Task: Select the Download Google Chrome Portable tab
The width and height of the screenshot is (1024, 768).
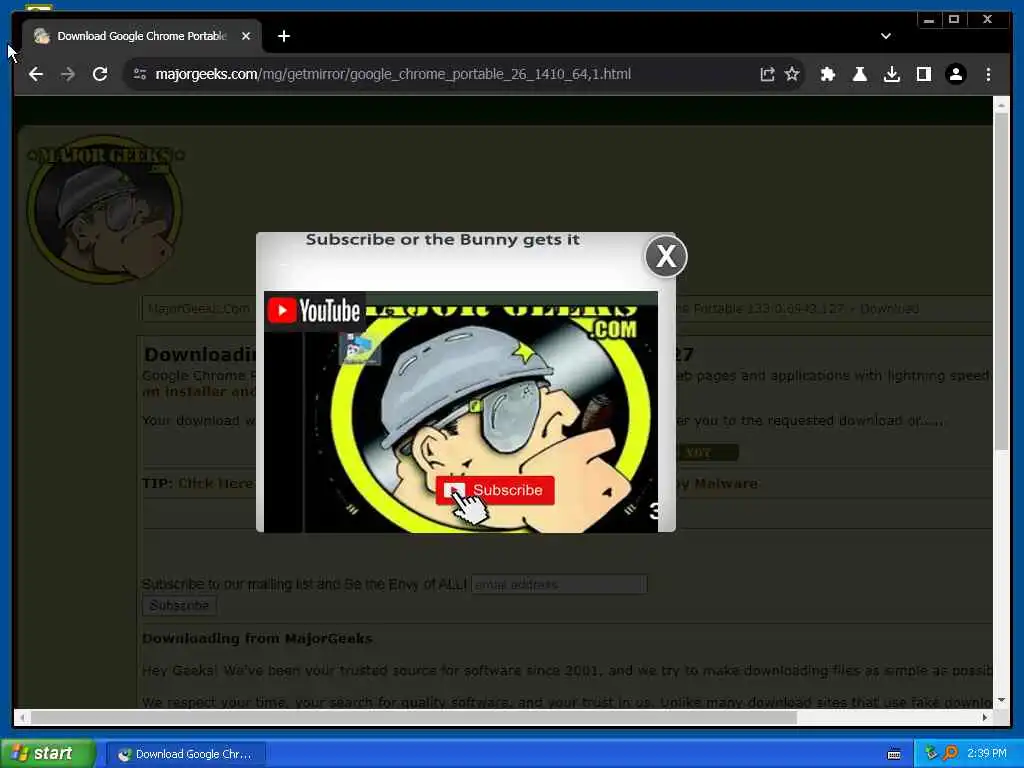Action: coord(142,36)
